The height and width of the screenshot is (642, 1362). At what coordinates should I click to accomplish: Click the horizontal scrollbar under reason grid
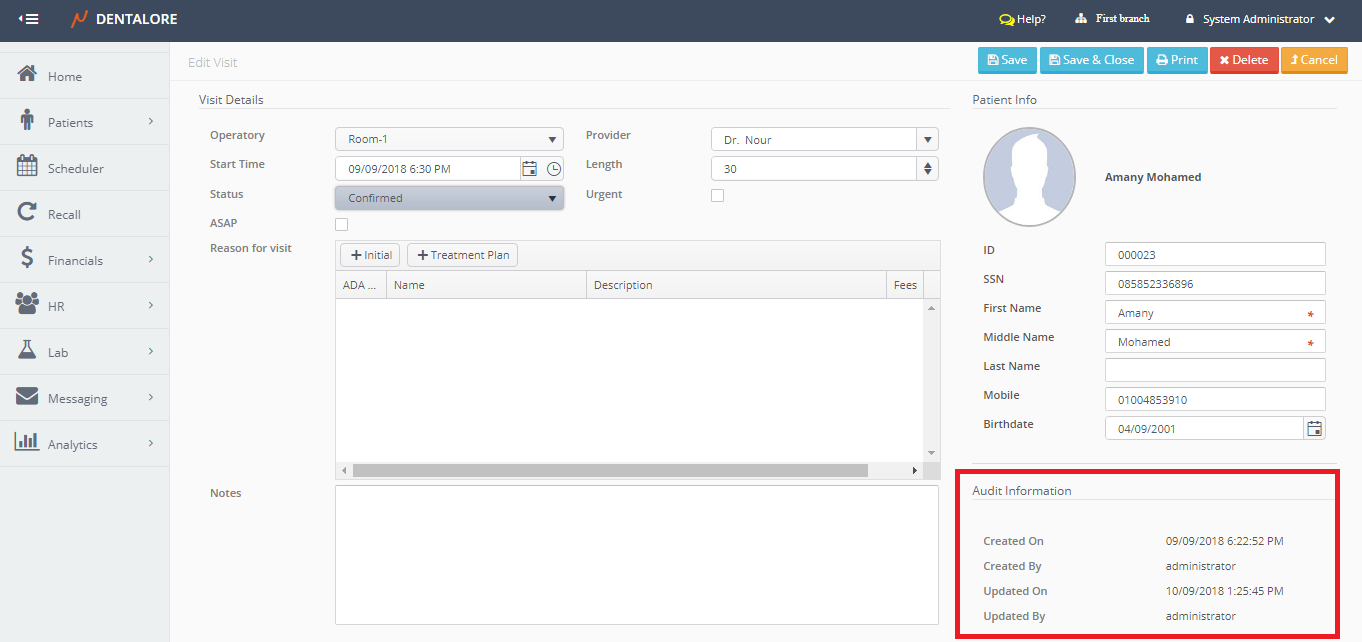pos(610,470)
